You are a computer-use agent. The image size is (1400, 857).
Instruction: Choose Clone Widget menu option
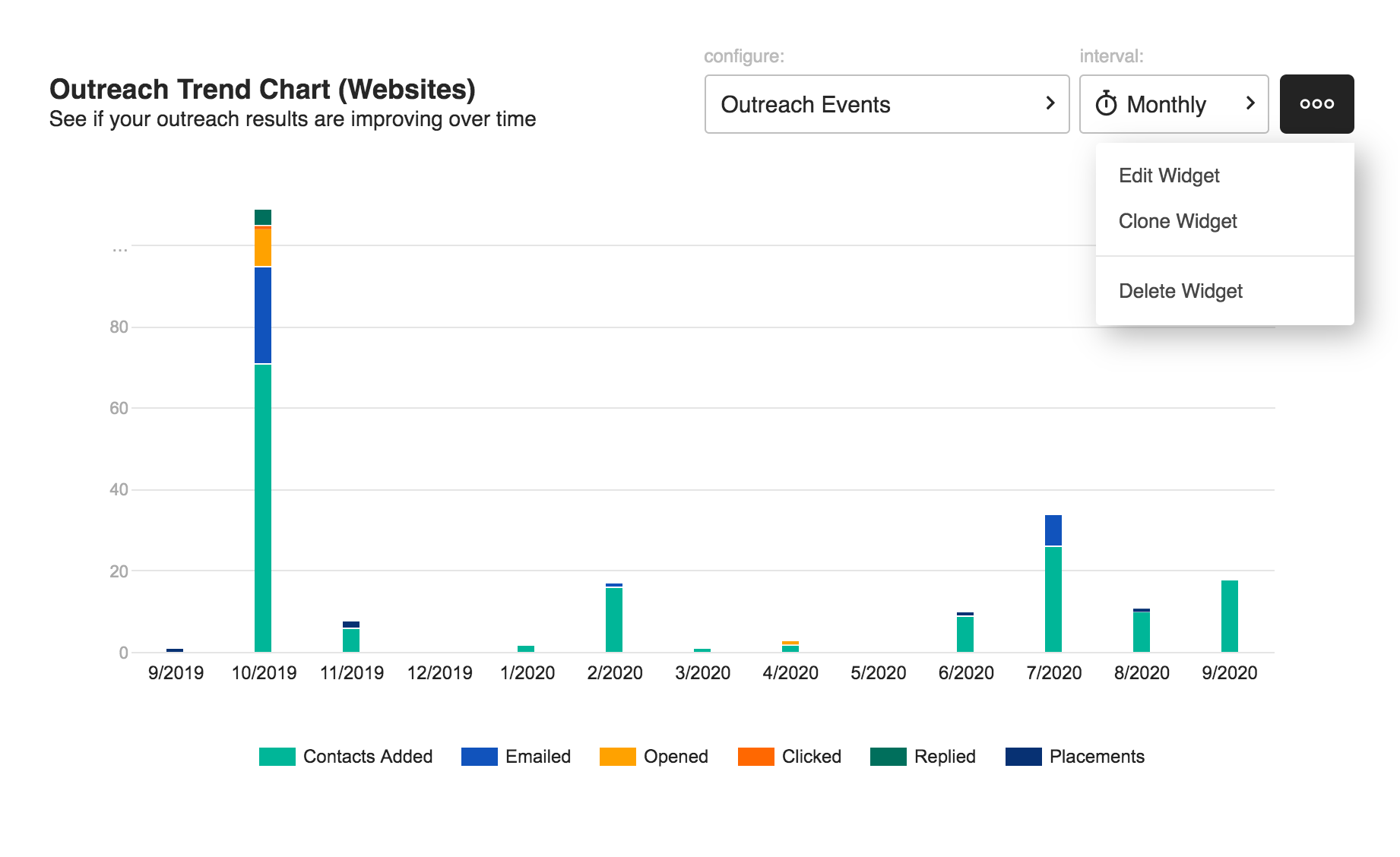pyautogui.click(x=1177, y=221)
